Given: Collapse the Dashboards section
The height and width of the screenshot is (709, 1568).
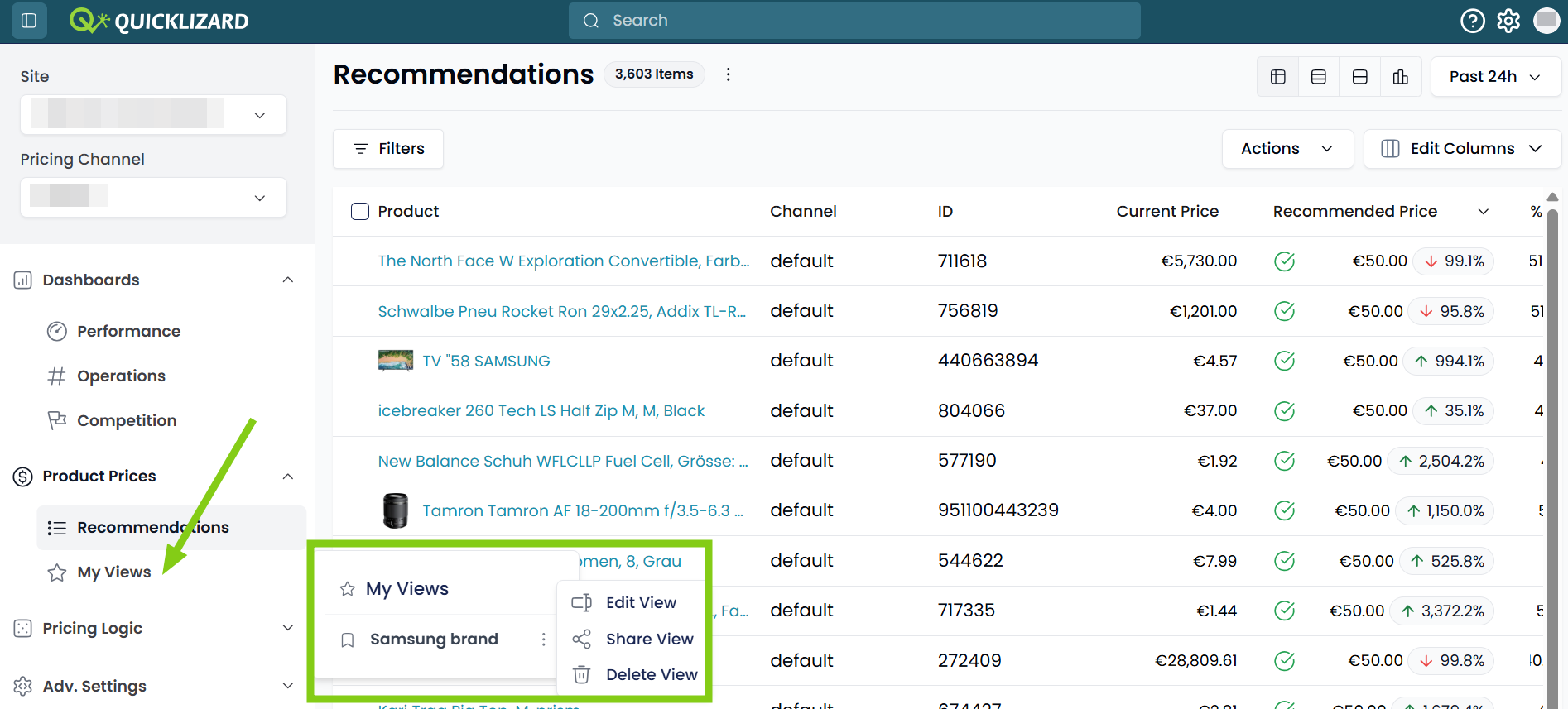Looking at the screenshot, I should click(x=287, y=280).
